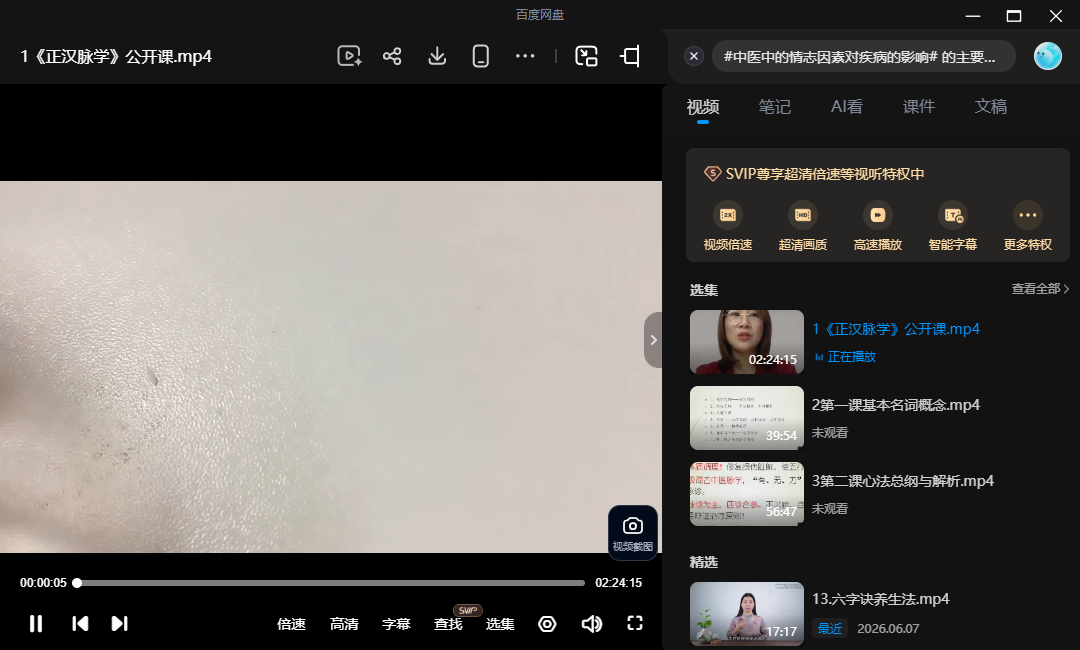
Task: Click the circular settings icon in player bar
Action: [547, 624]
